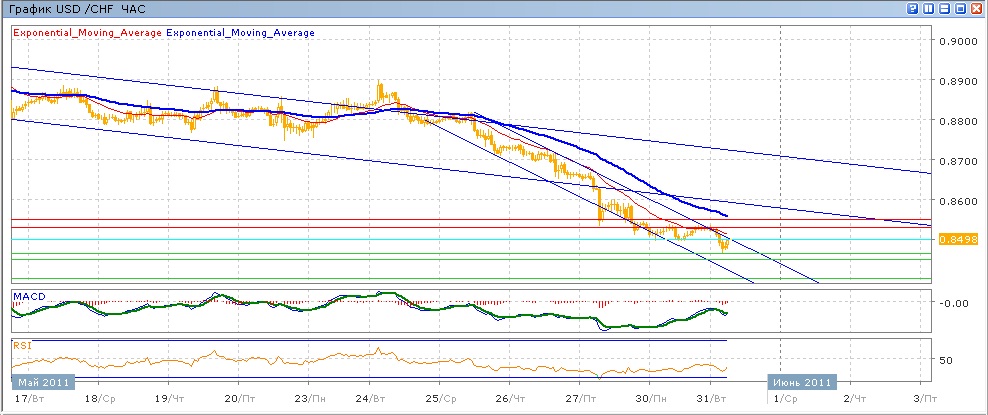988x415 pixels.
Task: Open help via the question mark icon
Action: point(912,8)
